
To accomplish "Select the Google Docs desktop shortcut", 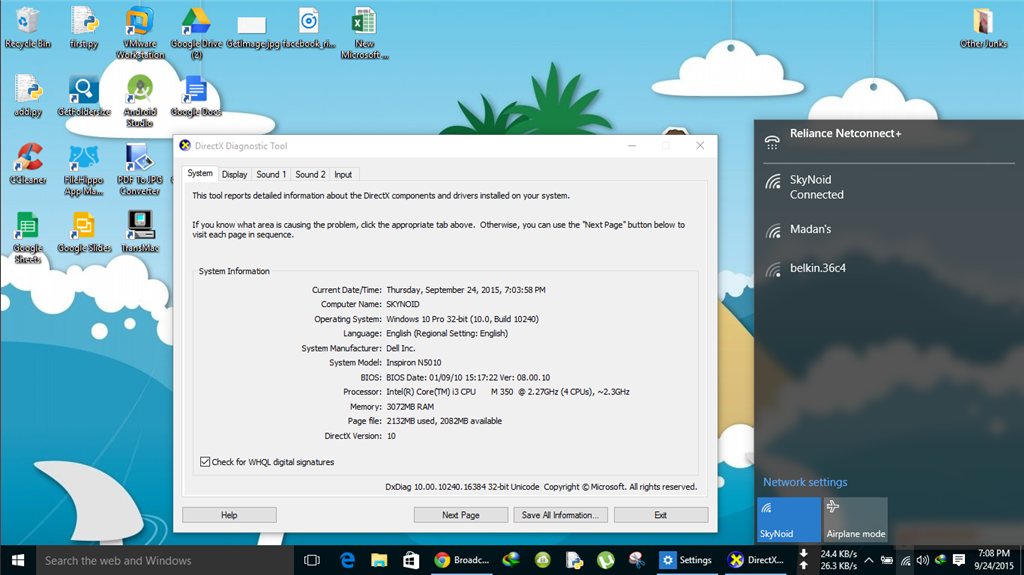I will 196,96.
